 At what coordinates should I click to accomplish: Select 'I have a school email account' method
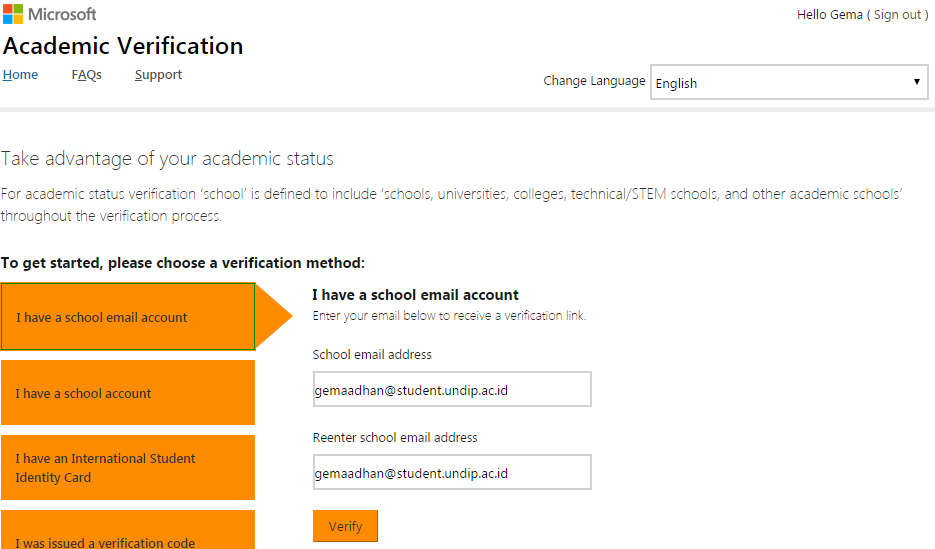(x=128, y=317)
